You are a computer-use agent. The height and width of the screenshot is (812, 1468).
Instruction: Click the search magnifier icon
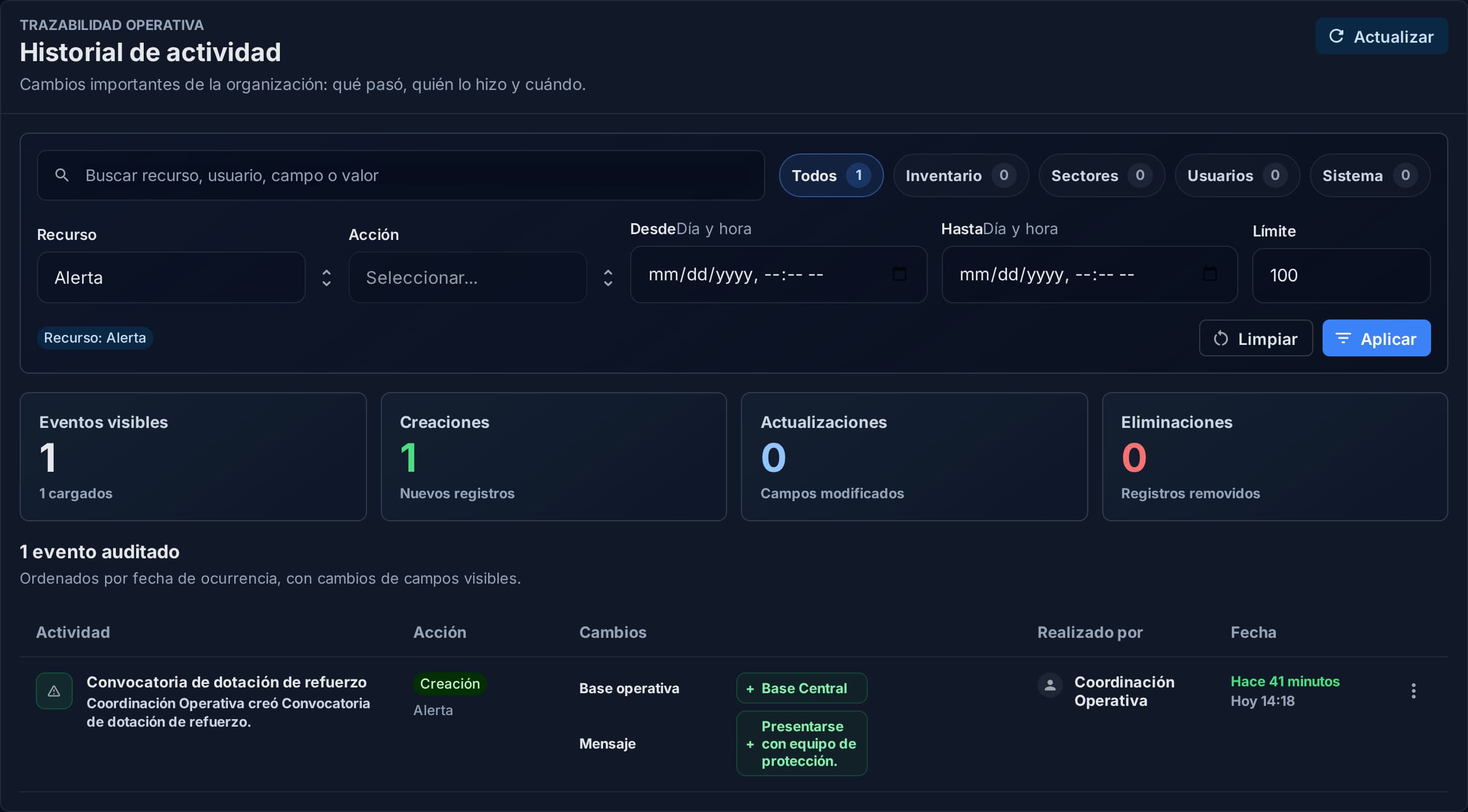point(62,175)
